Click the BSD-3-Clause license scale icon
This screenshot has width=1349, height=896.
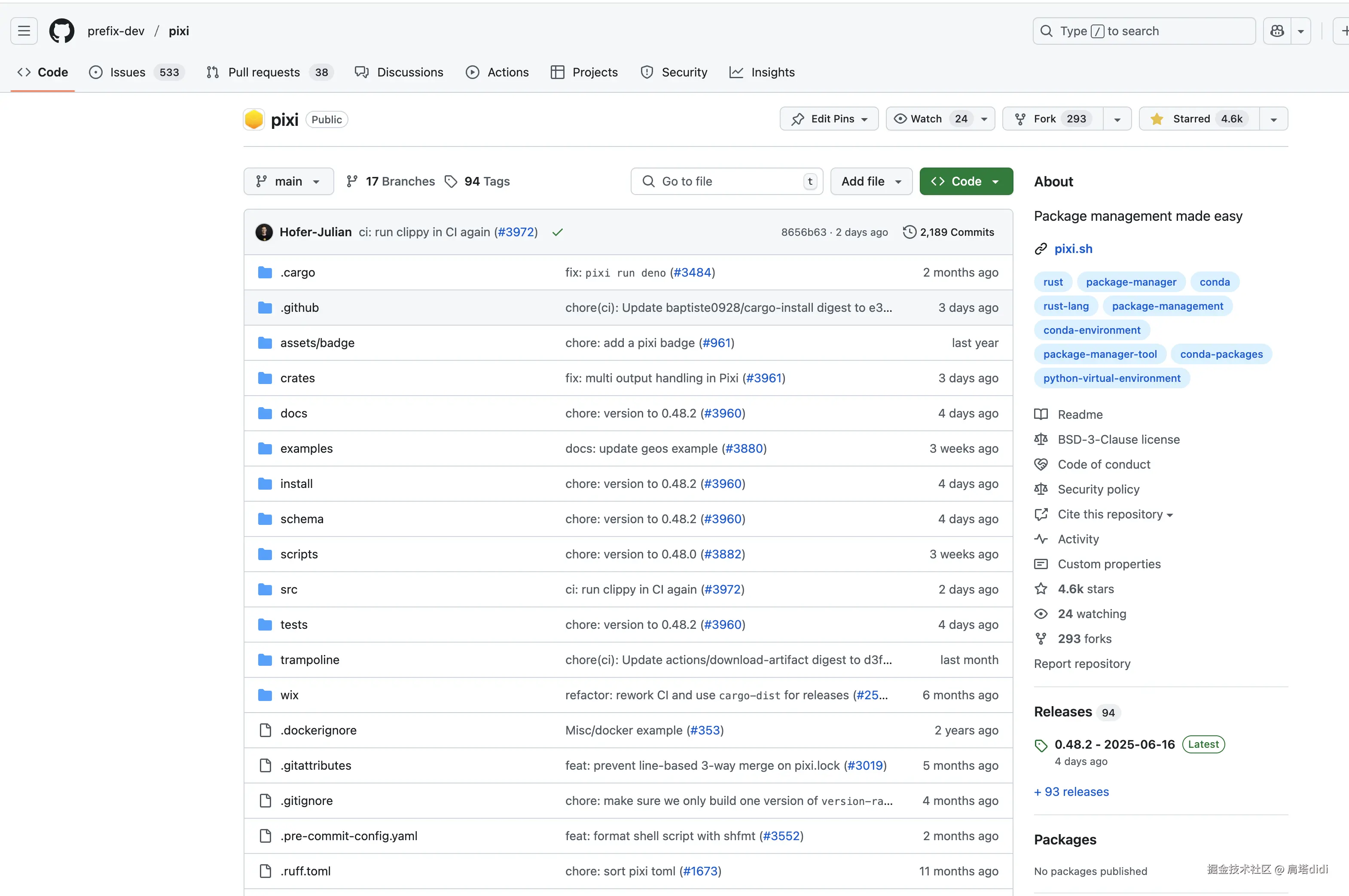(x=1041, y=439)
